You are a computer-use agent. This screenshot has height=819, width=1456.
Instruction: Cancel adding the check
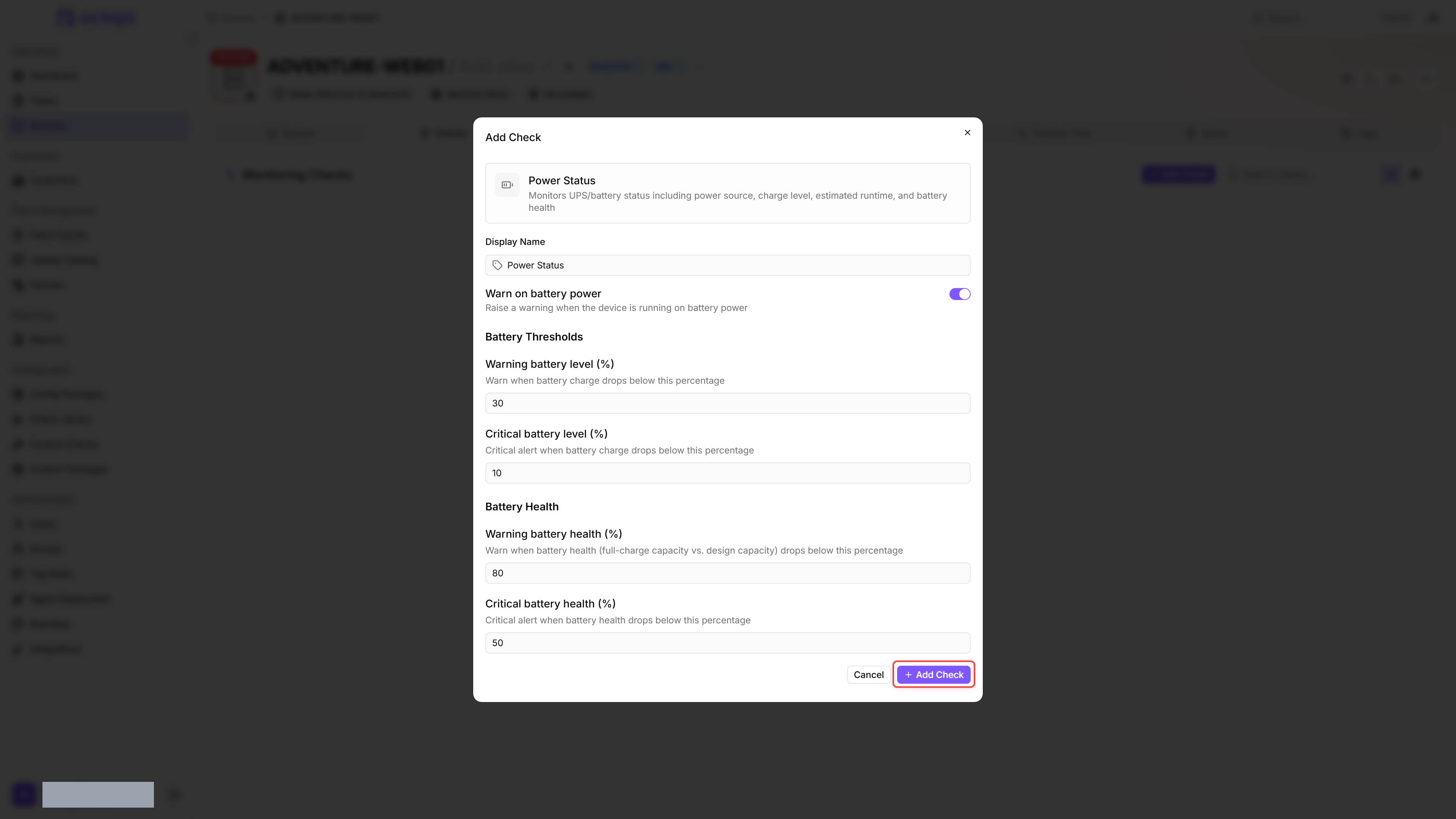pos(868,674)
